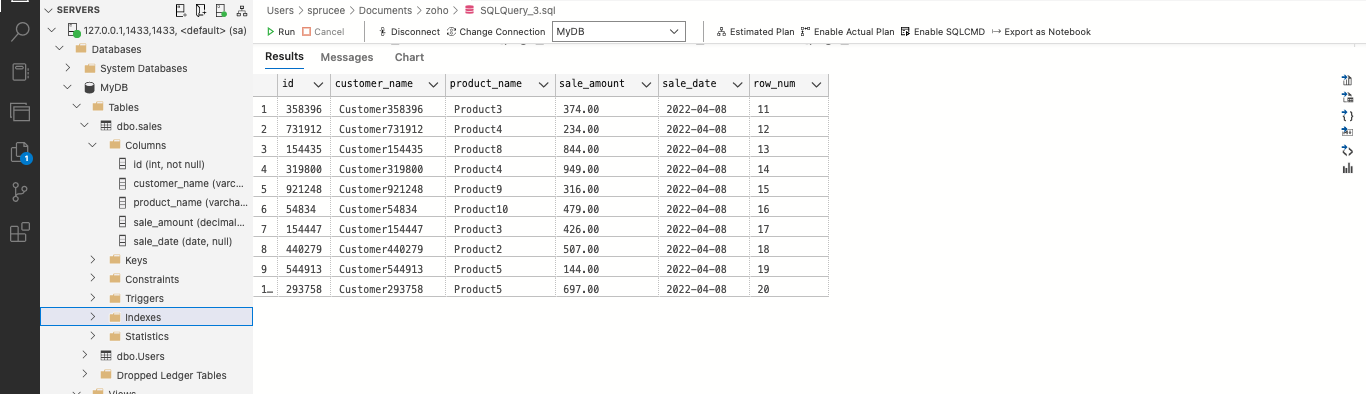Select the id (int, not null) column
This screenshot has height=394, width=1366.
168,164
